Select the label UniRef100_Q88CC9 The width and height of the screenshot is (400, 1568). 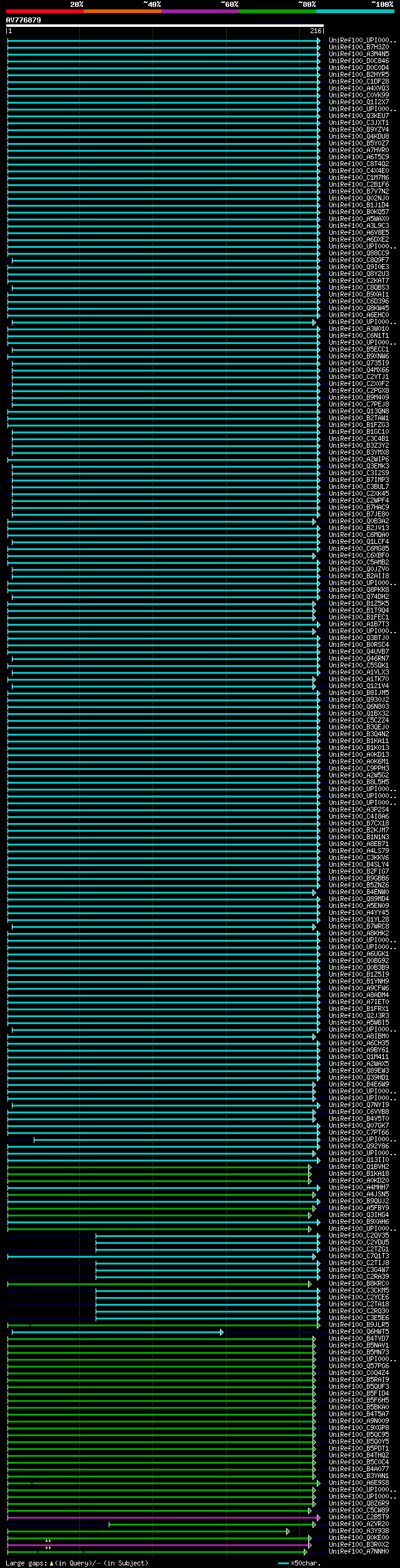[359, 253]
